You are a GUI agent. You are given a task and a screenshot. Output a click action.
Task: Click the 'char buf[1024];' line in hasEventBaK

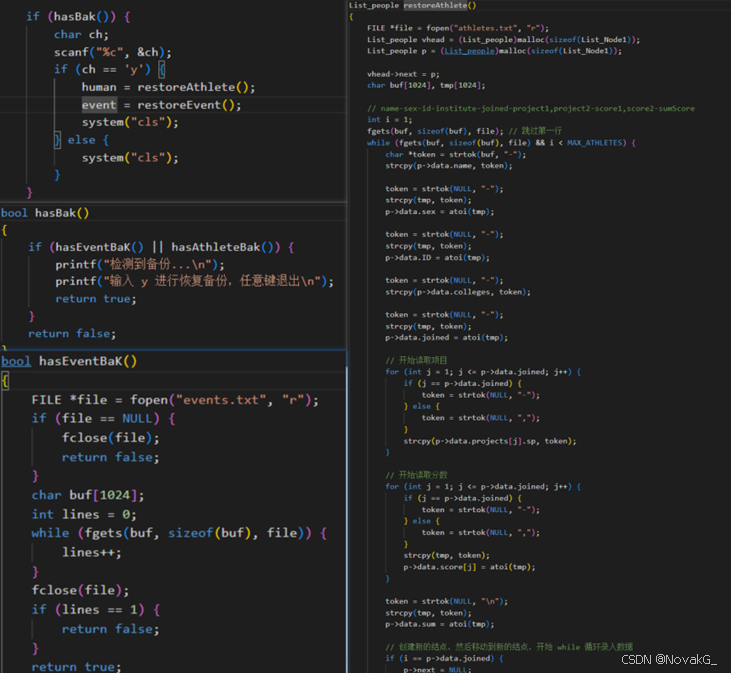coord(88,495)
